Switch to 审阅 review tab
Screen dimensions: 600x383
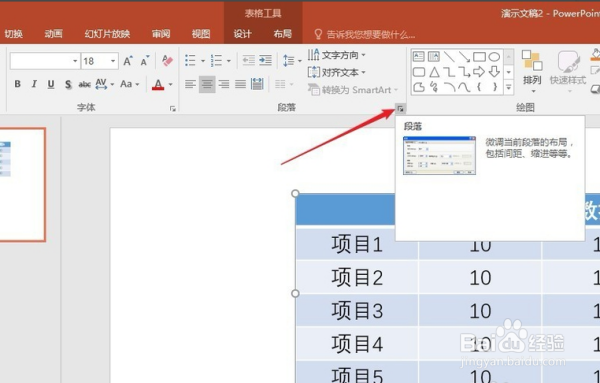pos(161,34)
